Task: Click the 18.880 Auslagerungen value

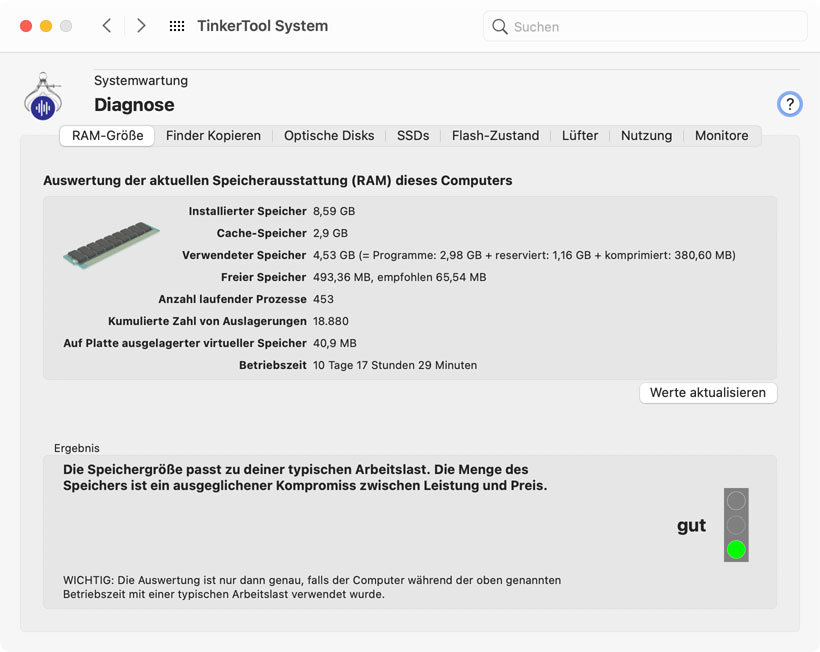Action: point(331,321)
